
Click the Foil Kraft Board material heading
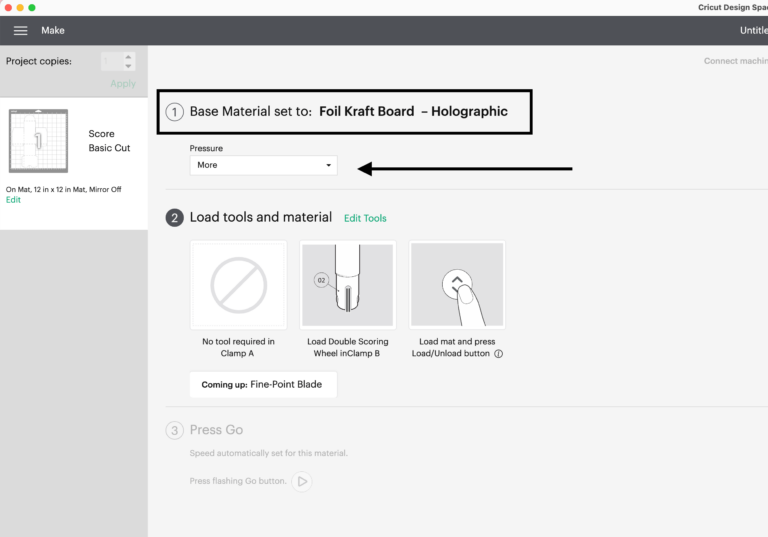(413, 112)
